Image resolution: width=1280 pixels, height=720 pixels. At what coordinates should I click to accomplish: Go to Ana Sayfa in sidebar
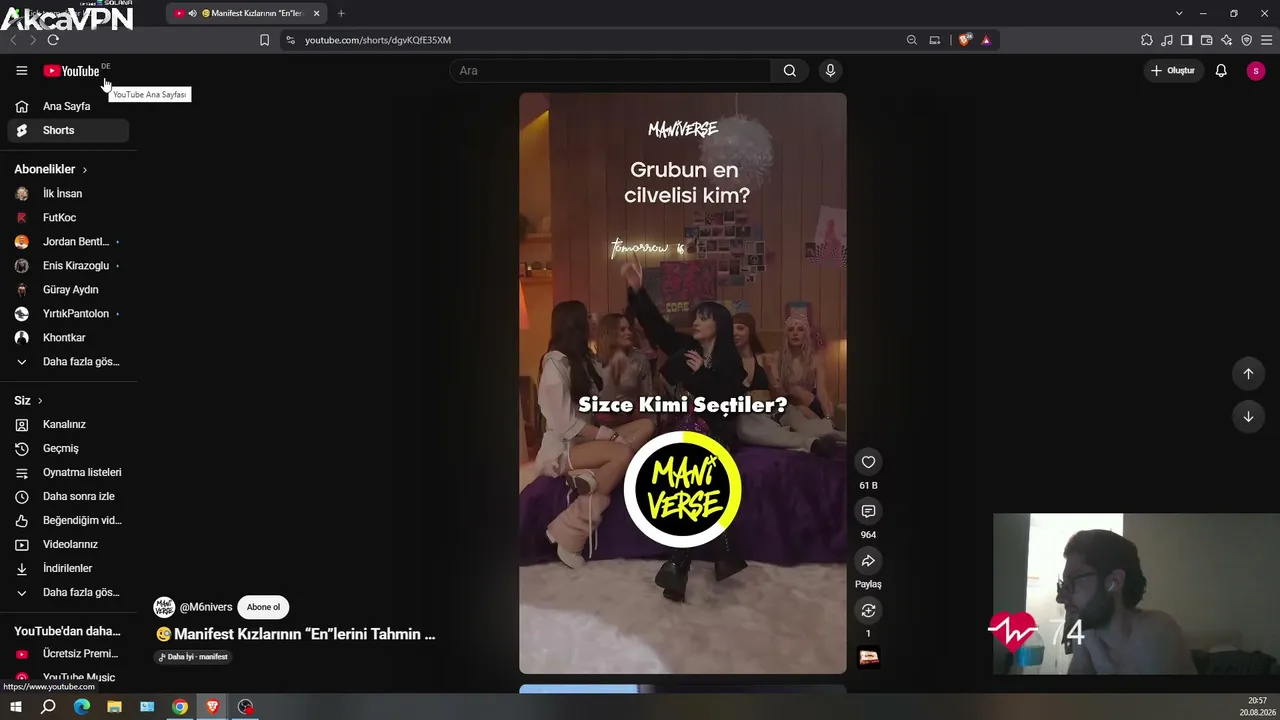68,106
